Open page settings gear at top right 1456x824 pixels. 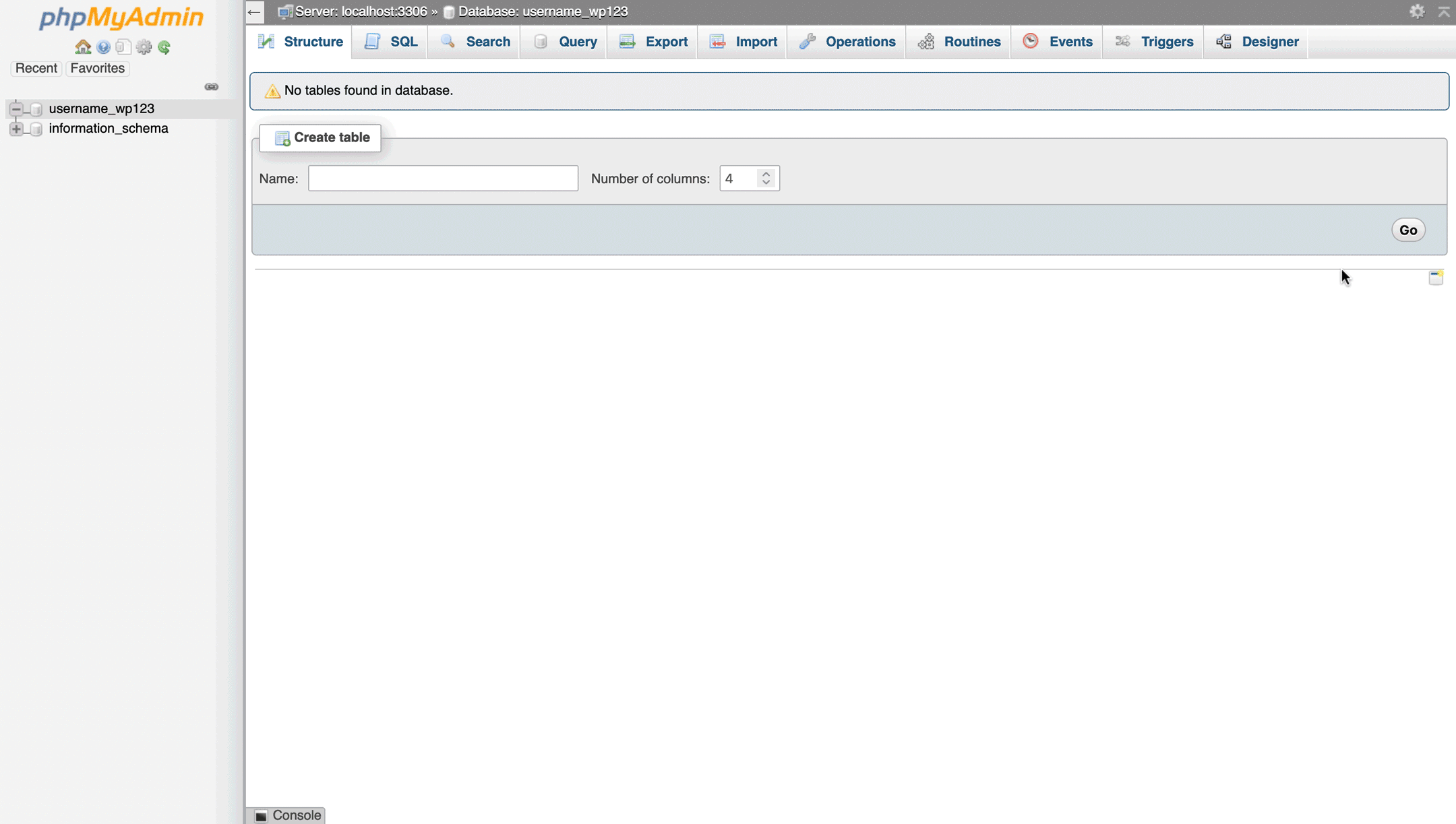[1417, 11]
